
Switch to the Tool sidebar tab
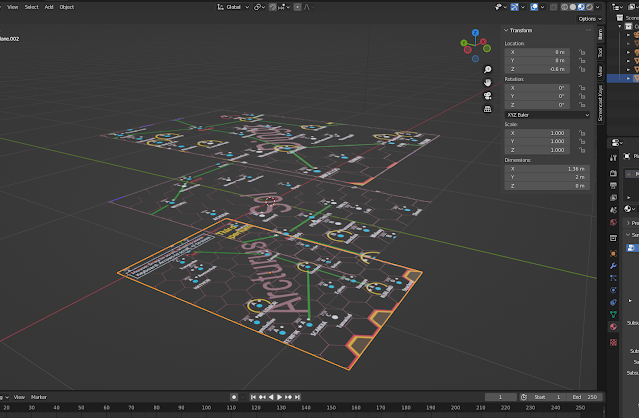(x=600, y=52)
